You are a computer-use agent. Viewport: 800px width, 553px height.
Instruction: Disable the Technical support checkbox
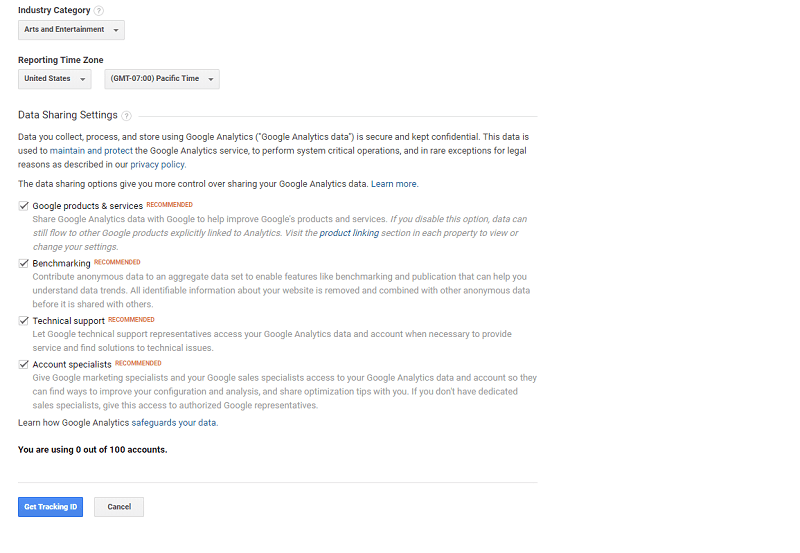[x=23, y=320]
